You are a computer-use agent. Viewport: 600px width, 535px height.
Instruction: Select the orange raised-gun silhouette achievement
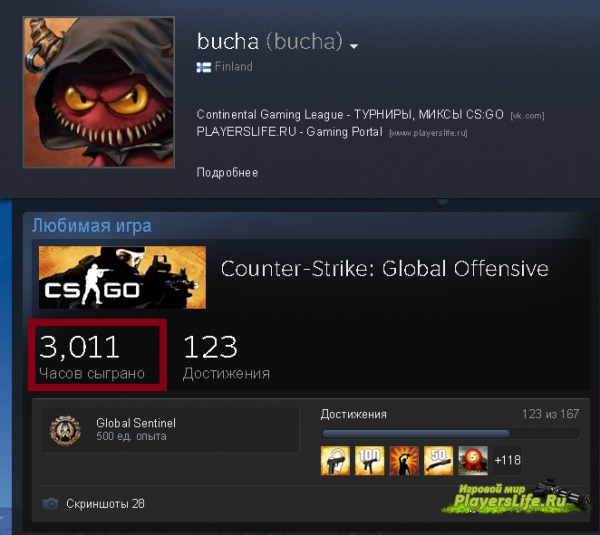click(x=404, y=460)
